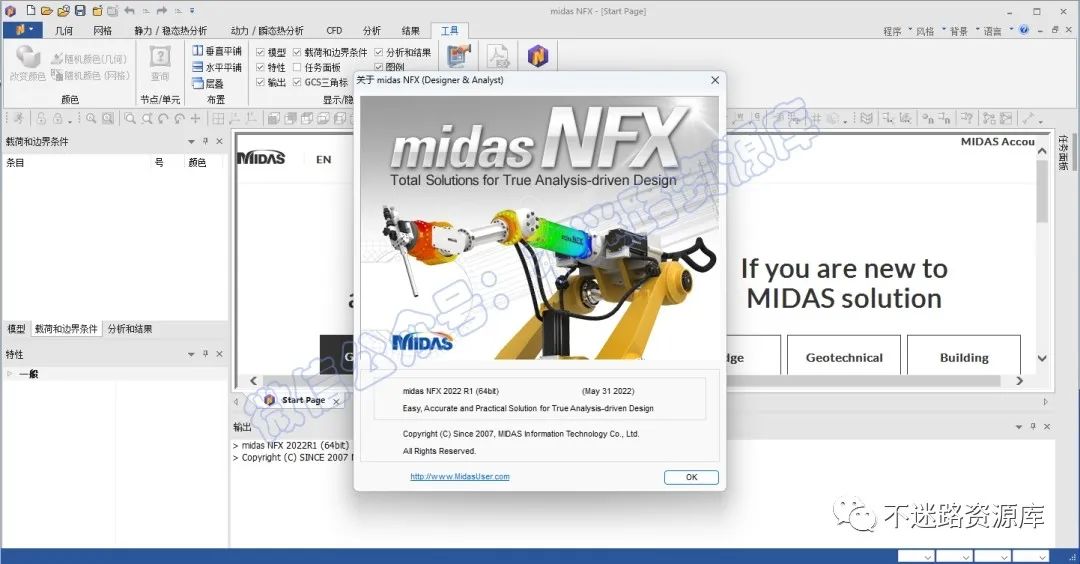The height and width of the screenshot is (564, 1080).
Task: Click the New file icon in quick access toolbar
Action: pos(31,10)
